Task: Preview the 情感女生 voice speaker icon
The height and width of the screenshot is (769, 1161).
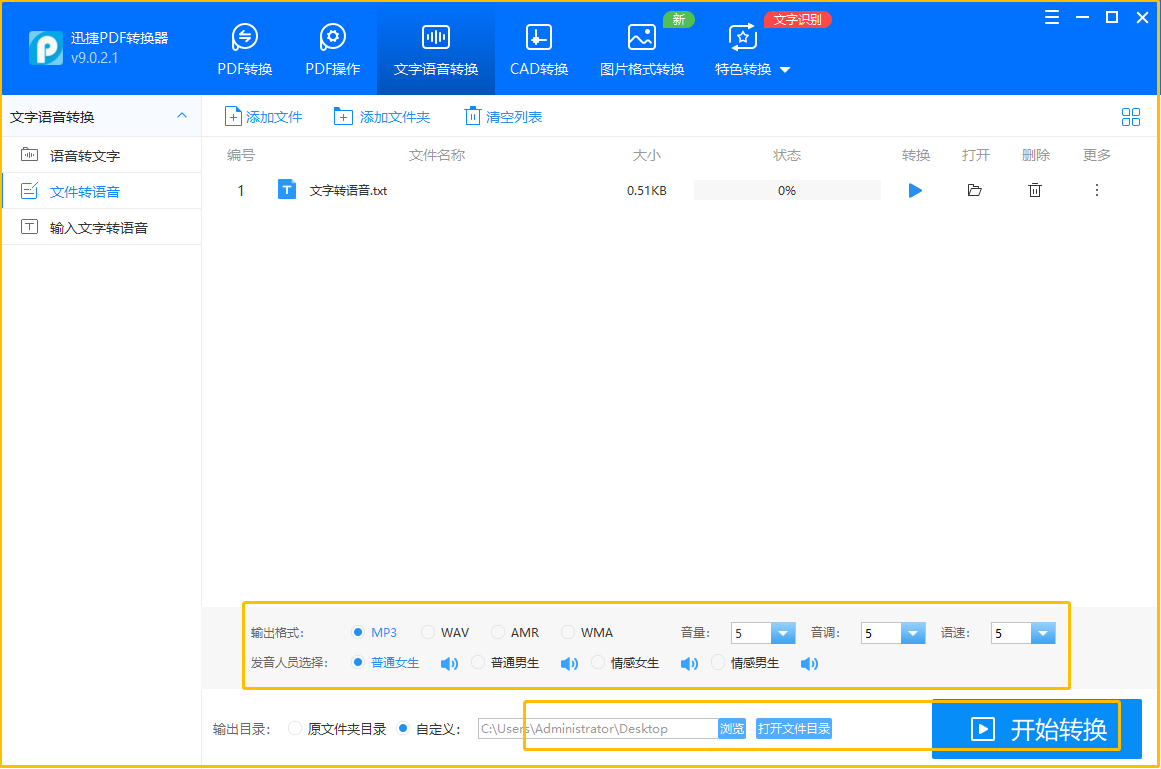Action: pos(689,664)
